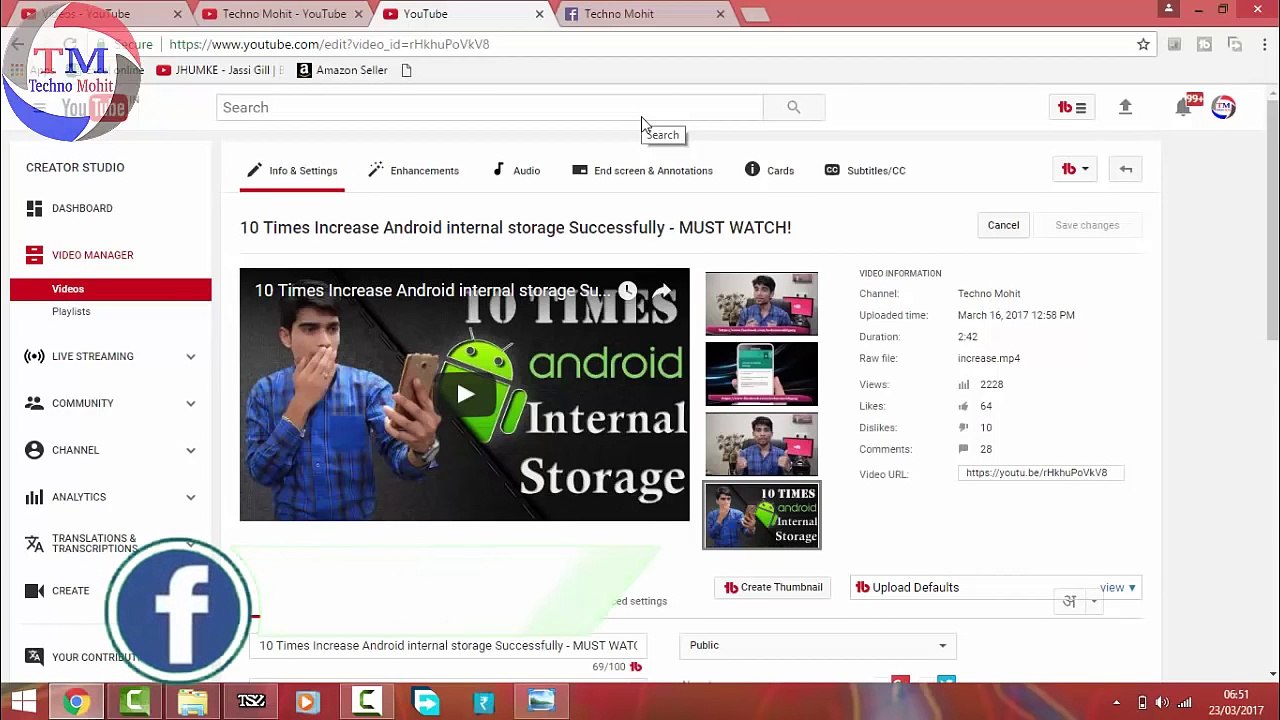Image resolution: width=1280 pixels, height=720 pixels.
Task: Click the Cancel button
Action: click(1003, 225)
